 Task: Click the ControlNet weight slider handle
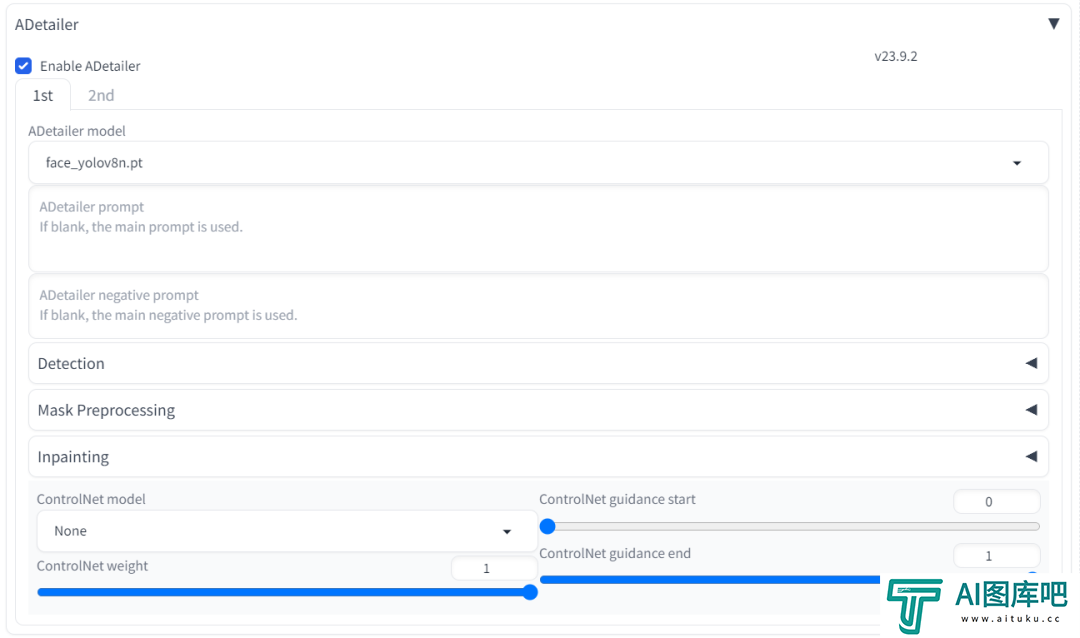point(530,593)
